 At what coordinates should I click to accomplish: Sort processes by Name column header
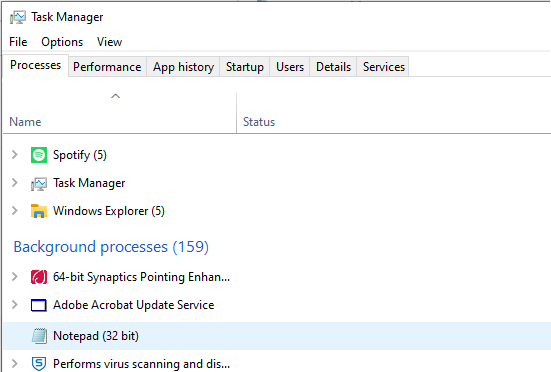pyautogui.click(x=119, y=112)
